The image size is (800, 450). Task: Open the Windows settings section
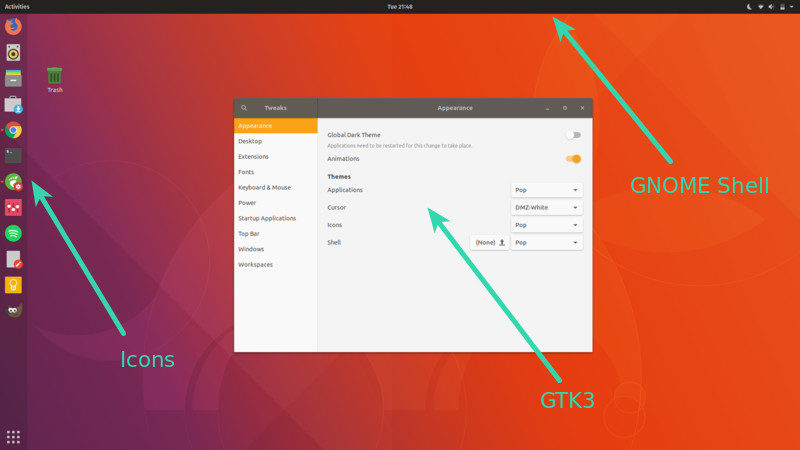click(x=276, y=249)
